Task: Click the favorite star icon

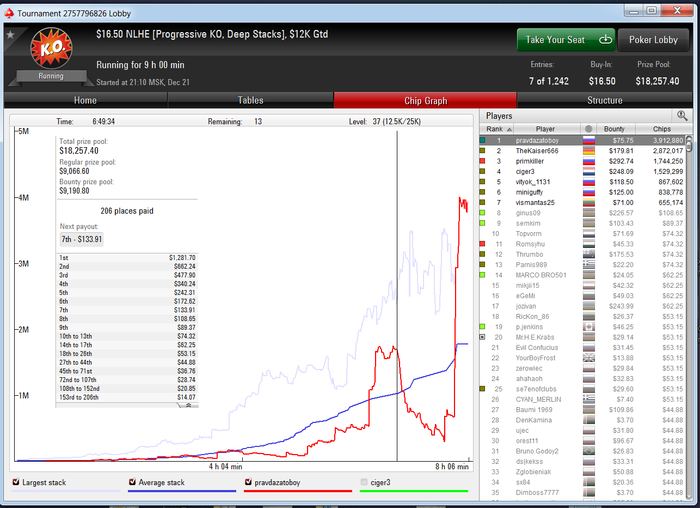Action: coord(10,35)
